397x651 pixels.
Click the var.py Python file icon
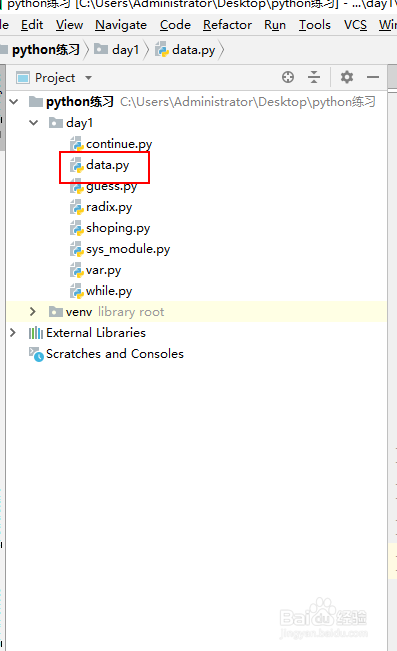(x=77, y=270)
